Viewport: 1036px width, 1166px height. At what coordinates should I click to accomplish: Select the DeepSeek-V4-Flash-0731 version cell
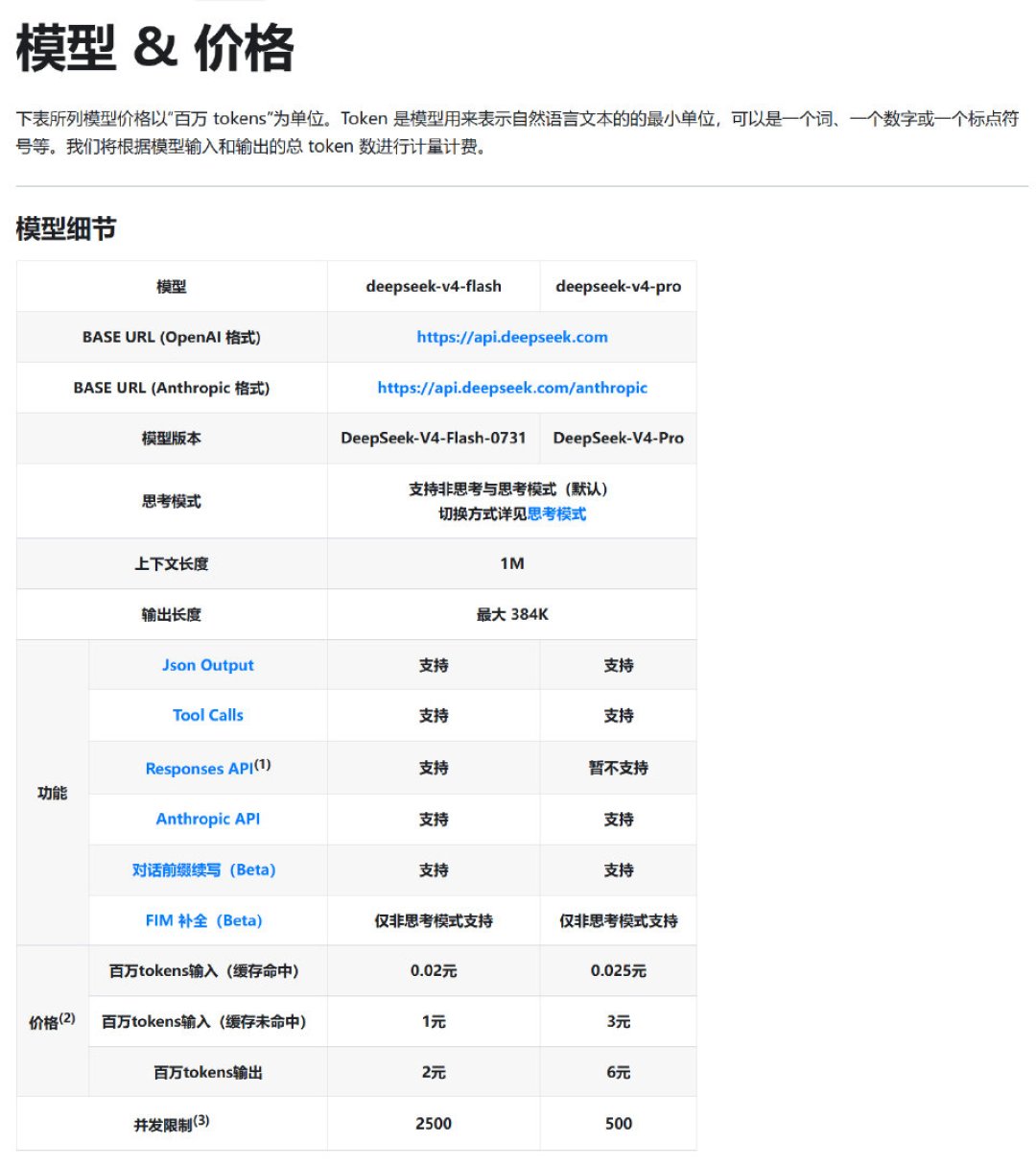tap(434, 438)
